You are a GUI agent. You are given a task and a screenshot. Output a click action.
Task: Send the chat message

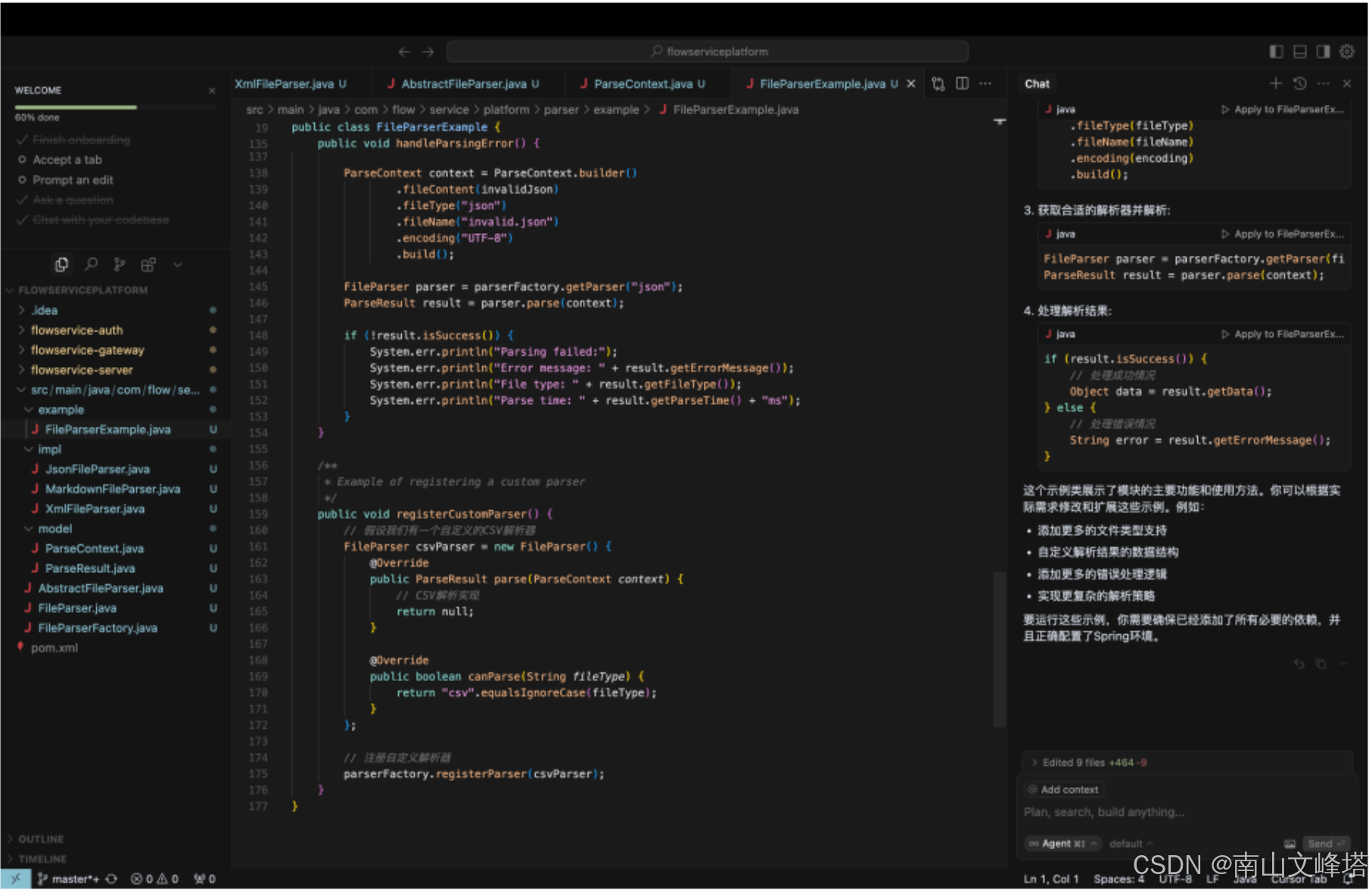coord(1325,844)
